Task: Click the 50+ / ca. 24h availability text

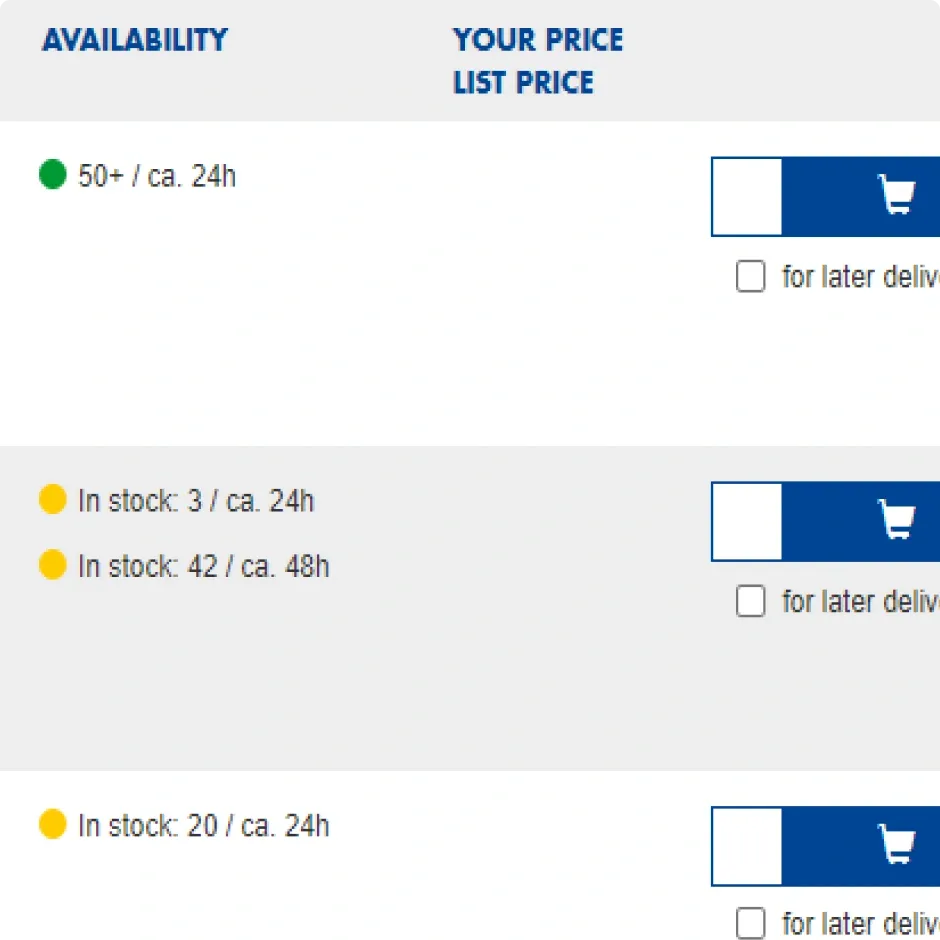Action: pyautogui.click(x=157, y=177)
